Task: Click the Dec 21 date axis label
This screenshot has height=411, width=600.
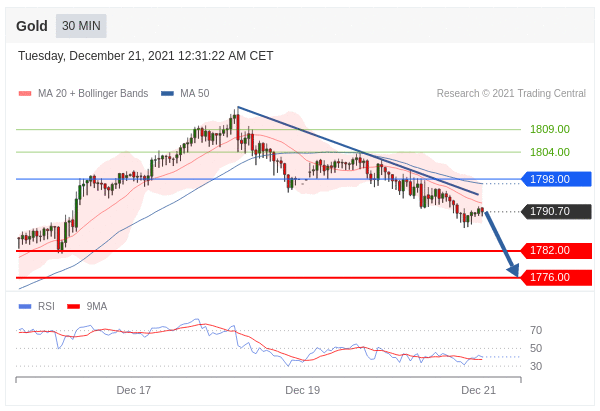Action: (x=478, y=390)
